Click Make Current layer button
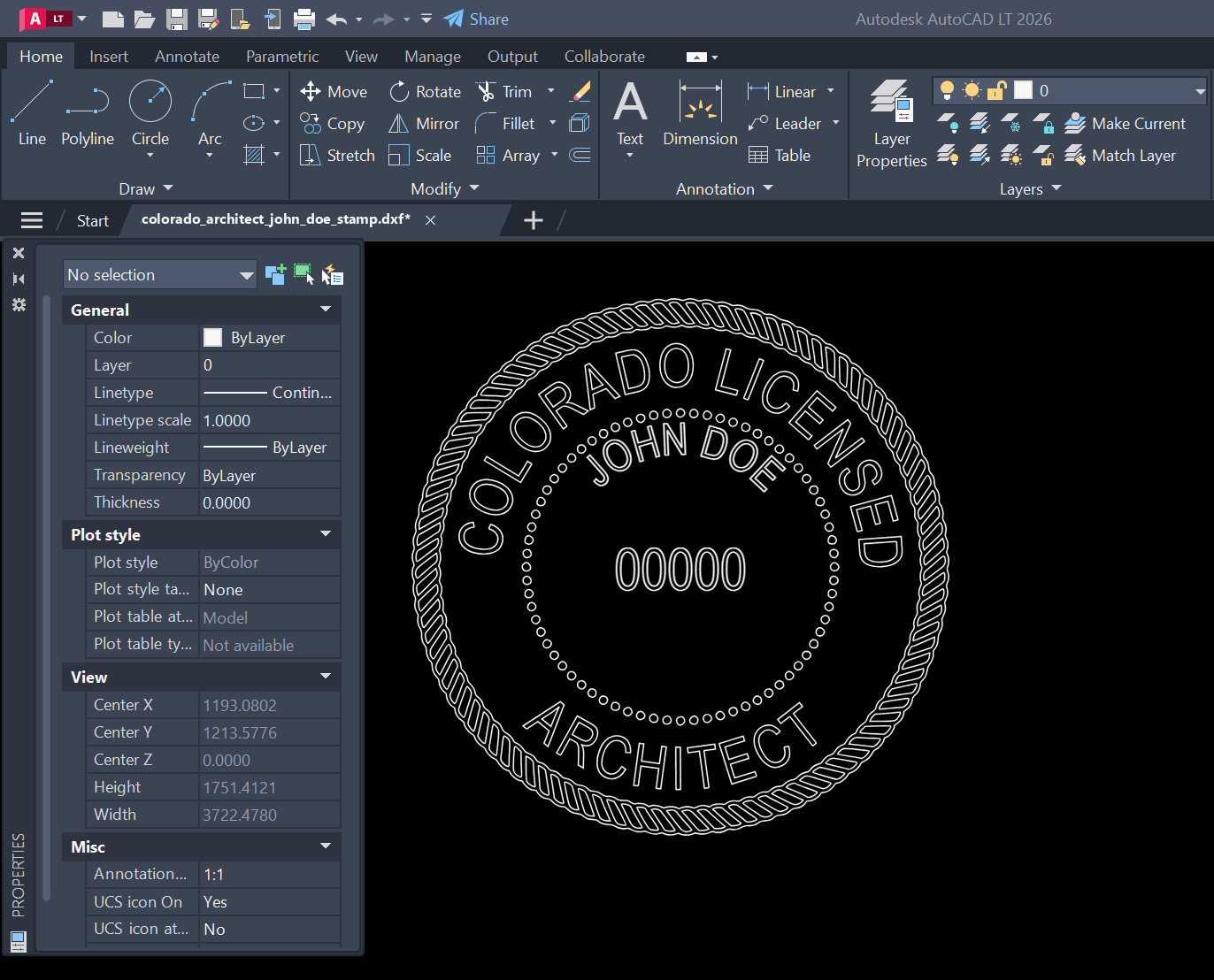 click(x=1125, y=123)
